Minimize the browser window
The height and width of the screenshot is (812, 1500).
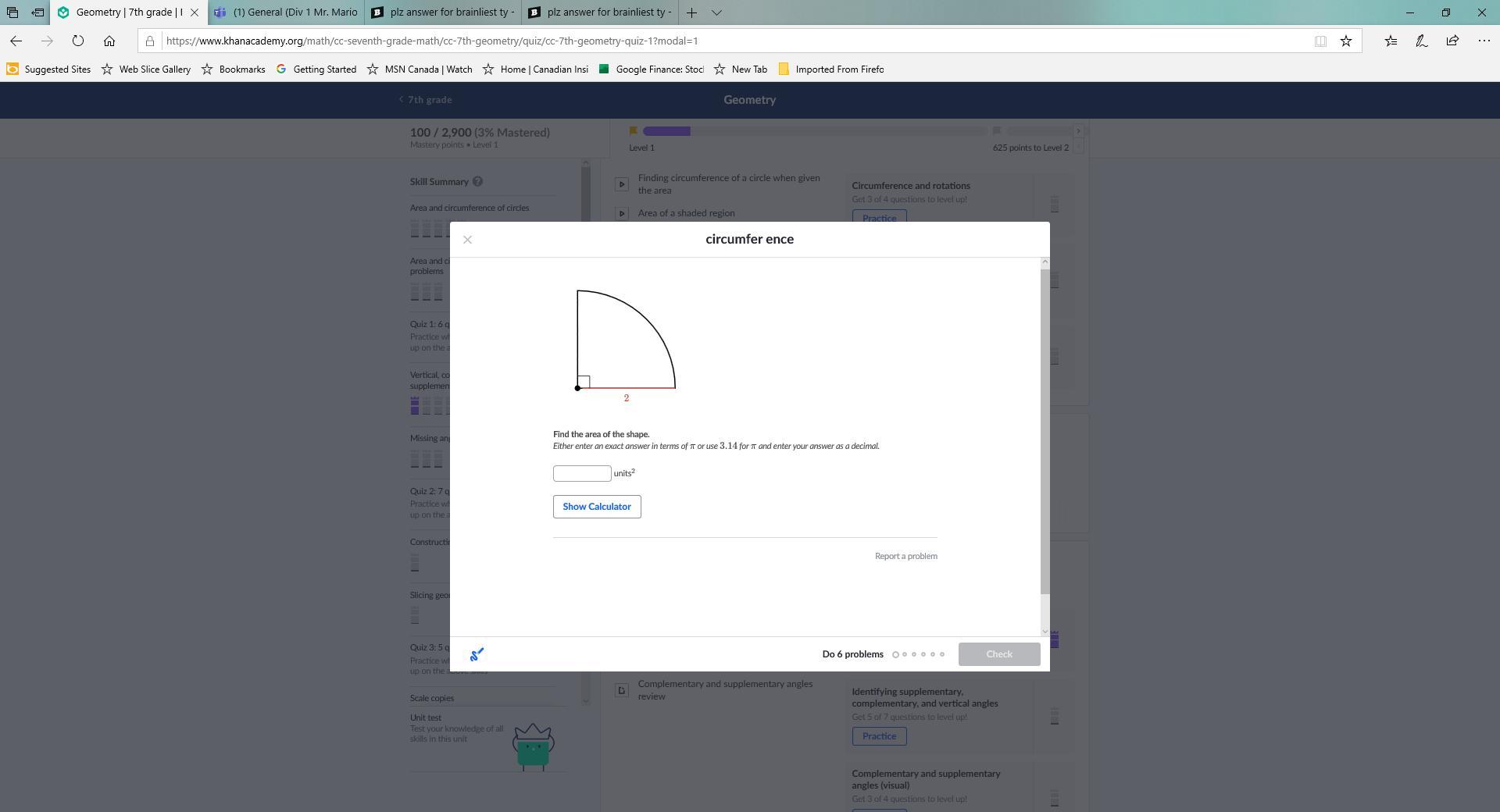[1410, 12]
